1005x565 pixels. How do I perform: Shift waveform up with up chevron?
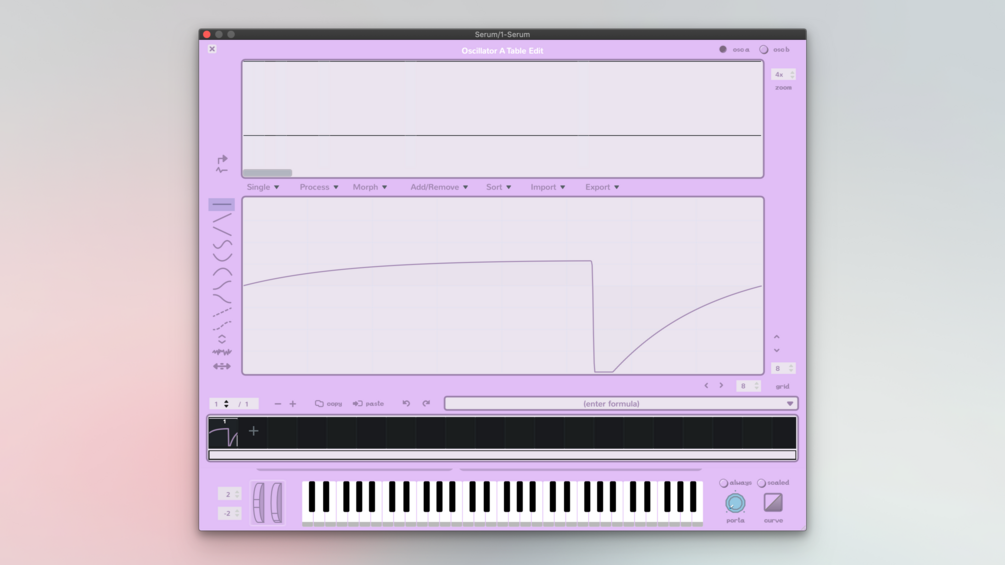pyautogui.click(x=777, y=336)
